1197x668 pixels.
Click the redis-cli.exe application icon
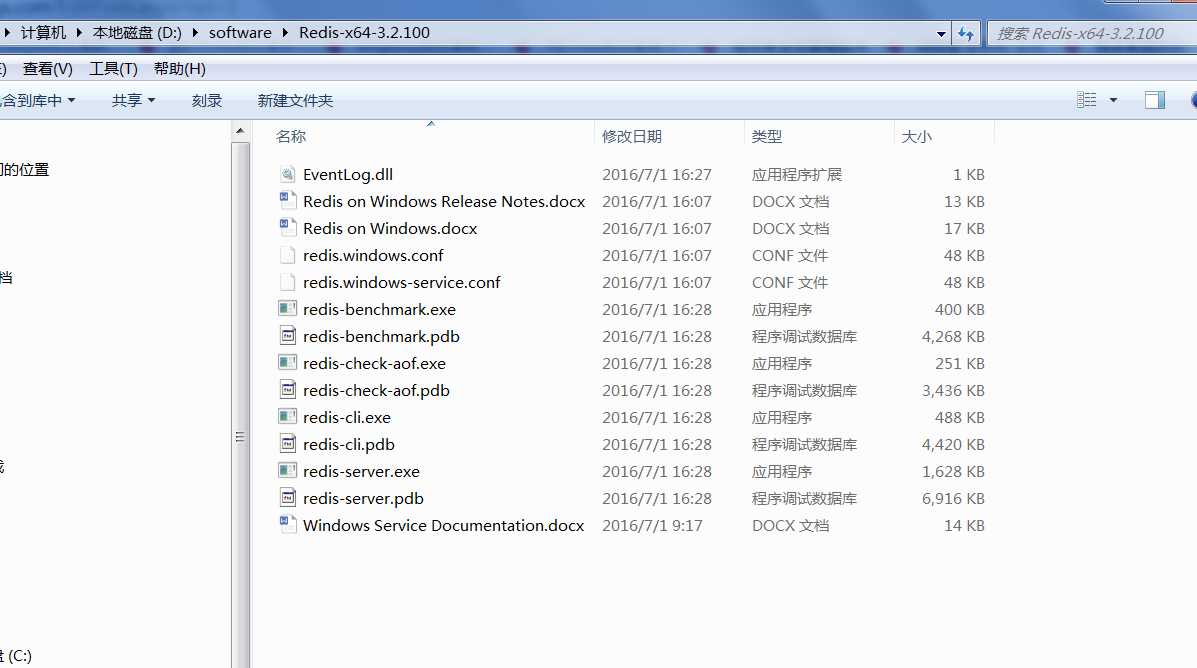(287, 417)
